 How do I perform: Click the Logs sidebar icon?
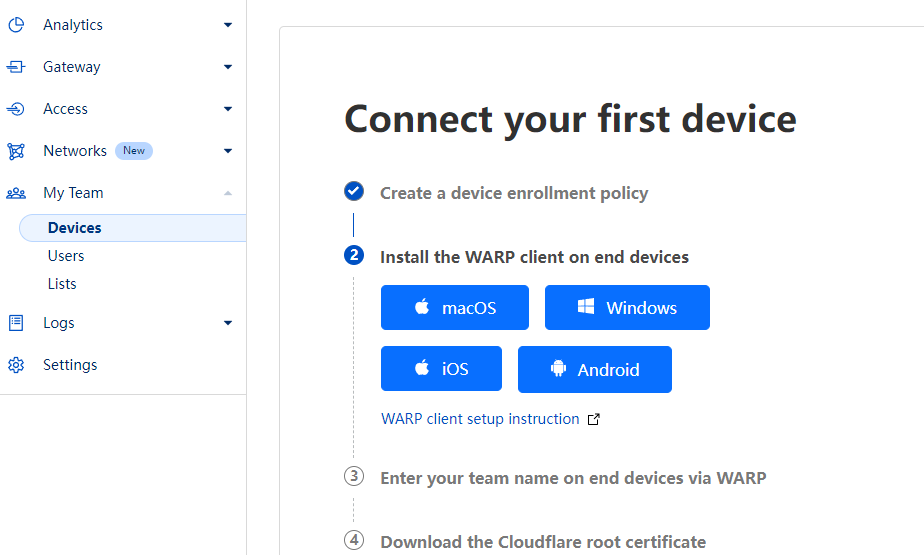coord(16,323)
